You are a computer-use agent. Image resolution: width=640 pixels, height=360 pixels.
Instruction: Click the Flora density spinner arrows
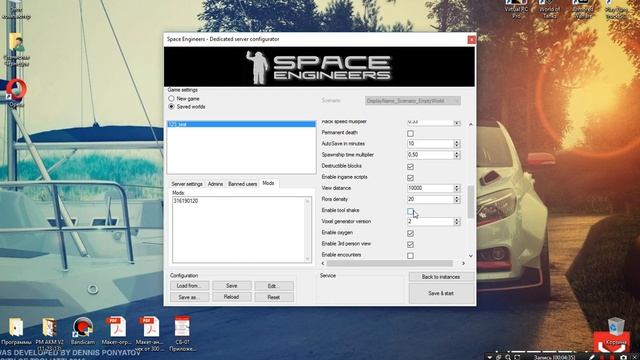tap(457, 199)
